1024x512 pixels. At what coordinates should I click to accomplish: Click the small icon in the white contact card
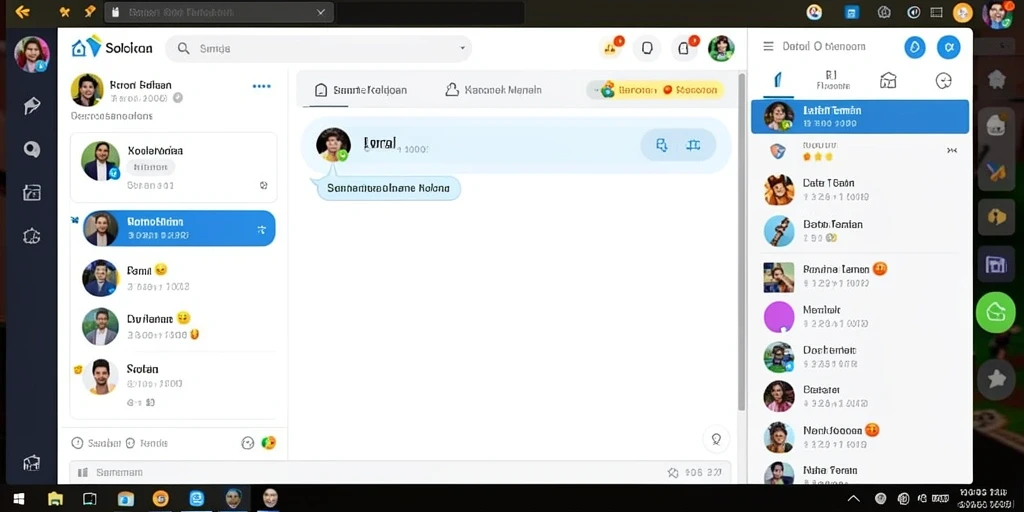[x=263, y=185]
